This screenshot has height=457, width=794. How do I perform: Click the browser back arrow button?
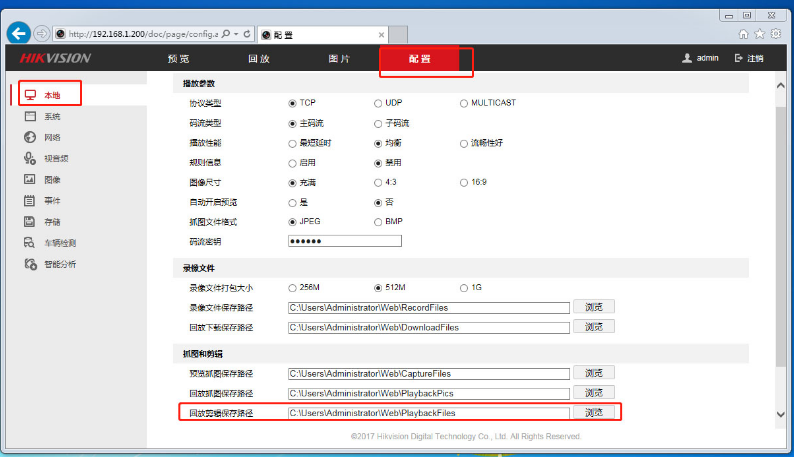18,33
